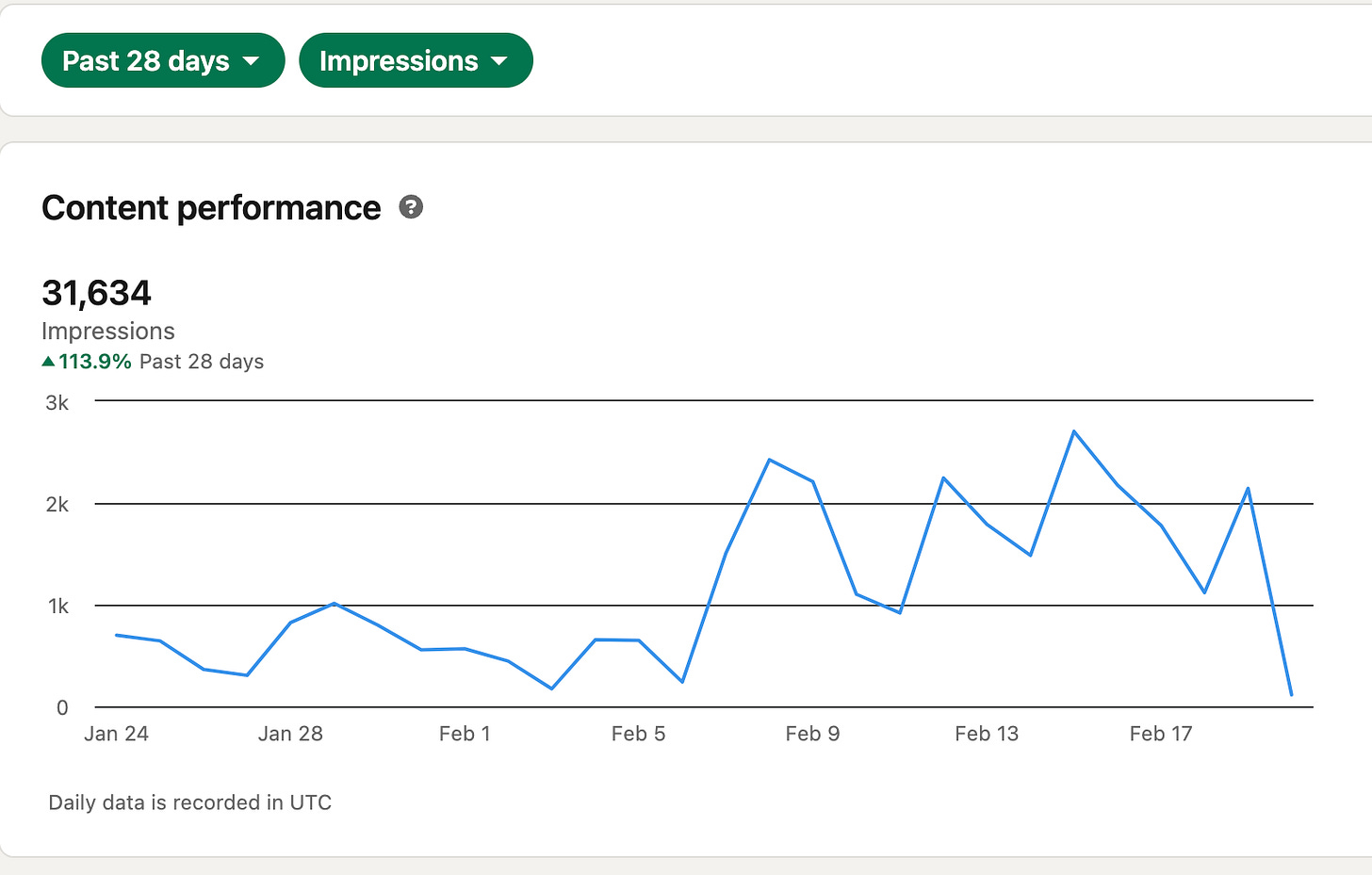
Task: Click the Jan 24 x-axis label
Action: pyautogui.click(x=116, y=734)
